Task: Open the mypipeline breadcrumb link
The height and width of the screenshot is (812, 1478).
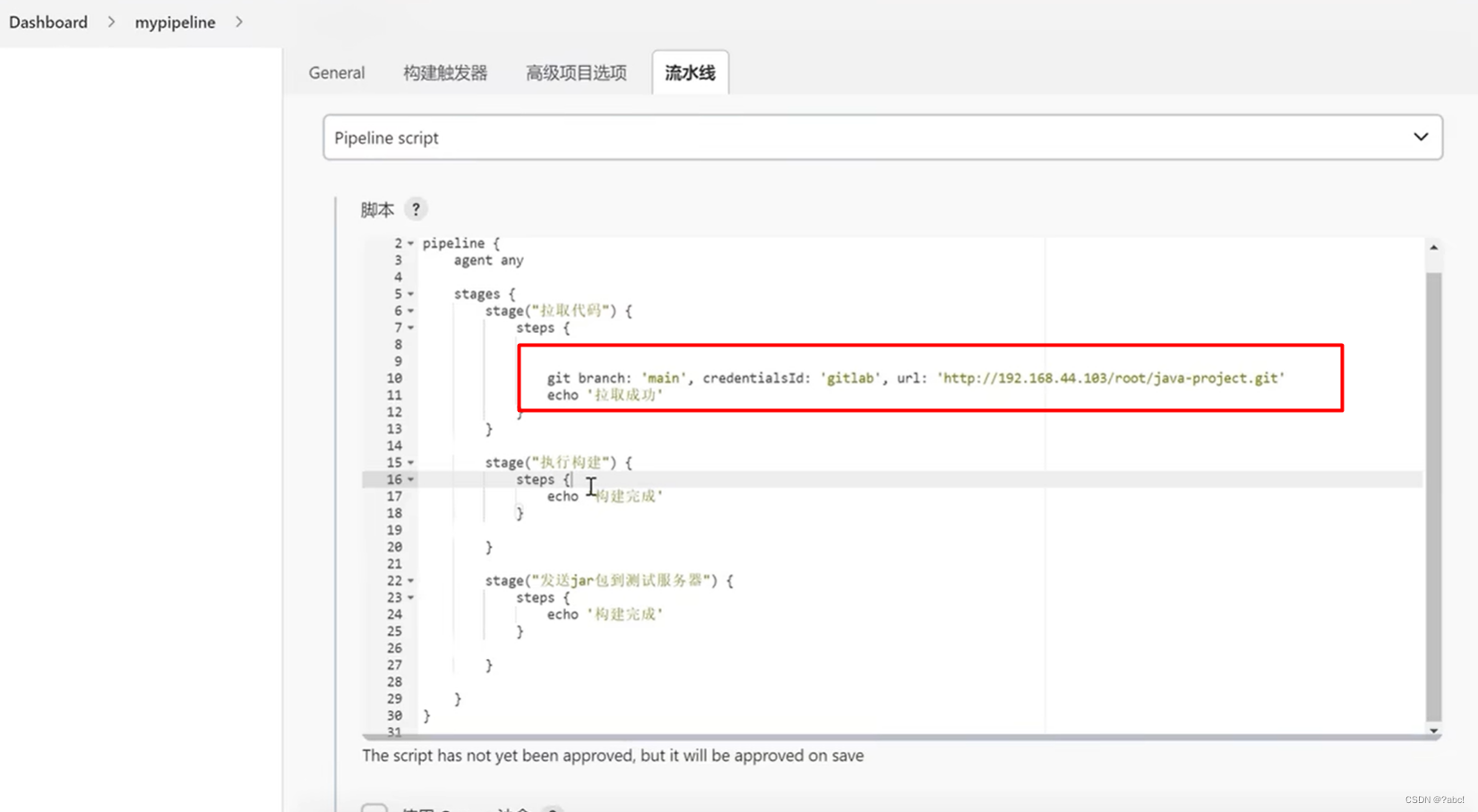Action: (175, 21)
